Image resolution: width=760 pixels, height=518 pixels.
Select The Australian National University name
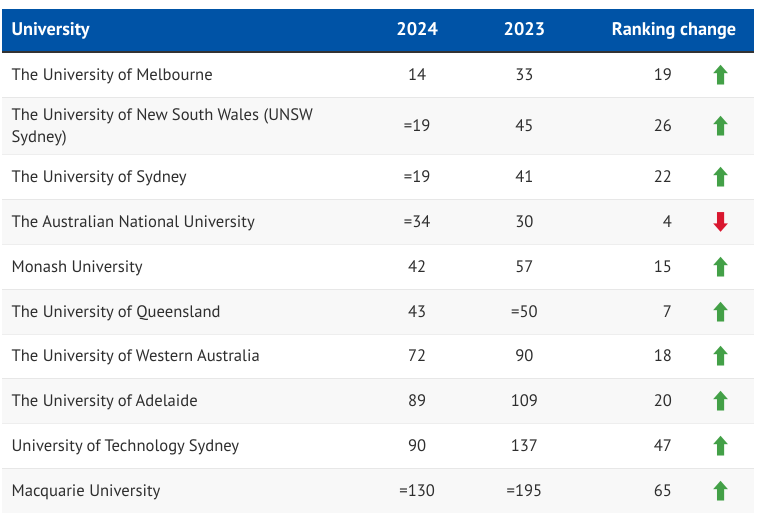point(133,221)
